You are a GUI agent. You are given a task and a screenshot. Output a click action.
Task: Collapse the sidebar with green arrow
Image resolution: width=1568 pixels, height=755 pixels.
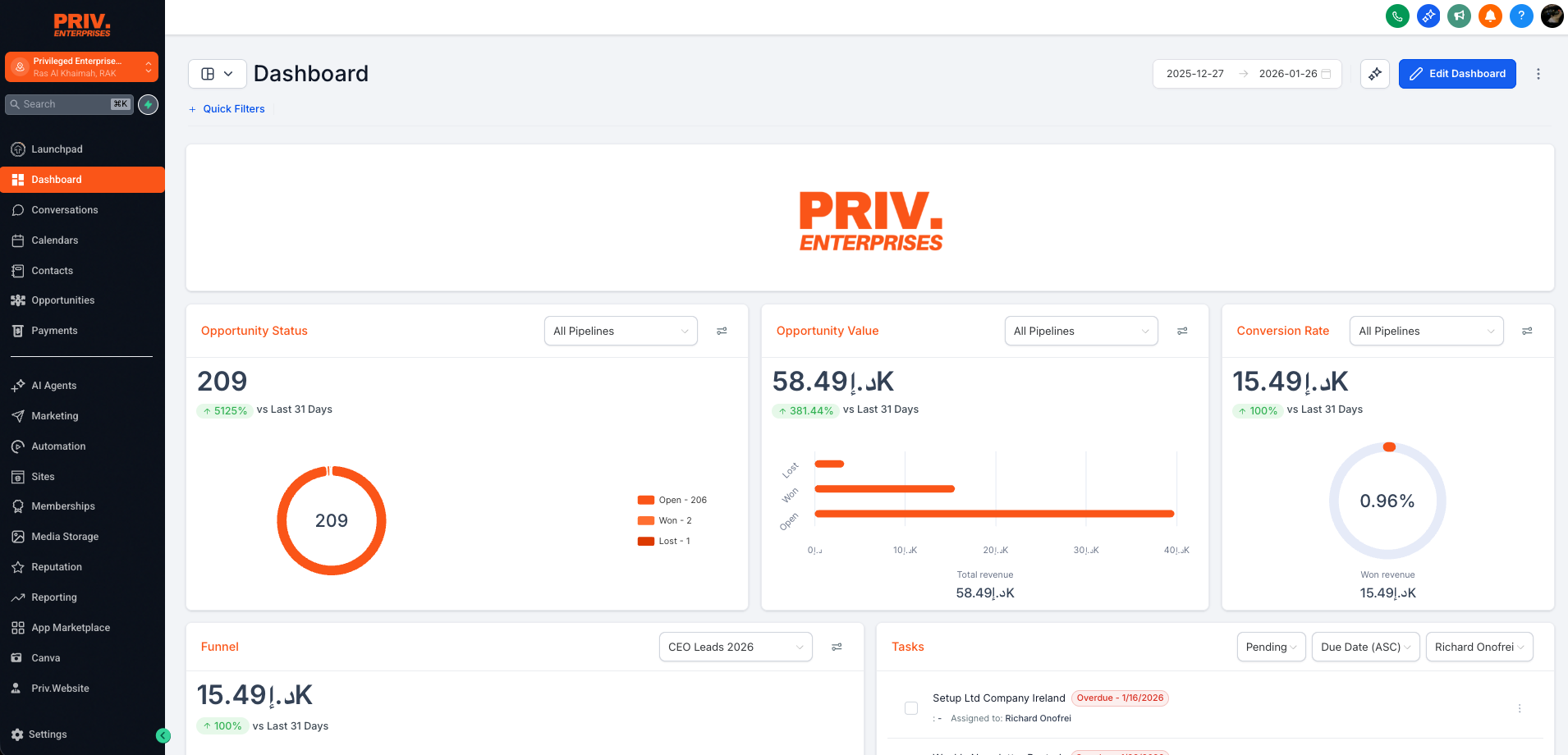[163, 736]
